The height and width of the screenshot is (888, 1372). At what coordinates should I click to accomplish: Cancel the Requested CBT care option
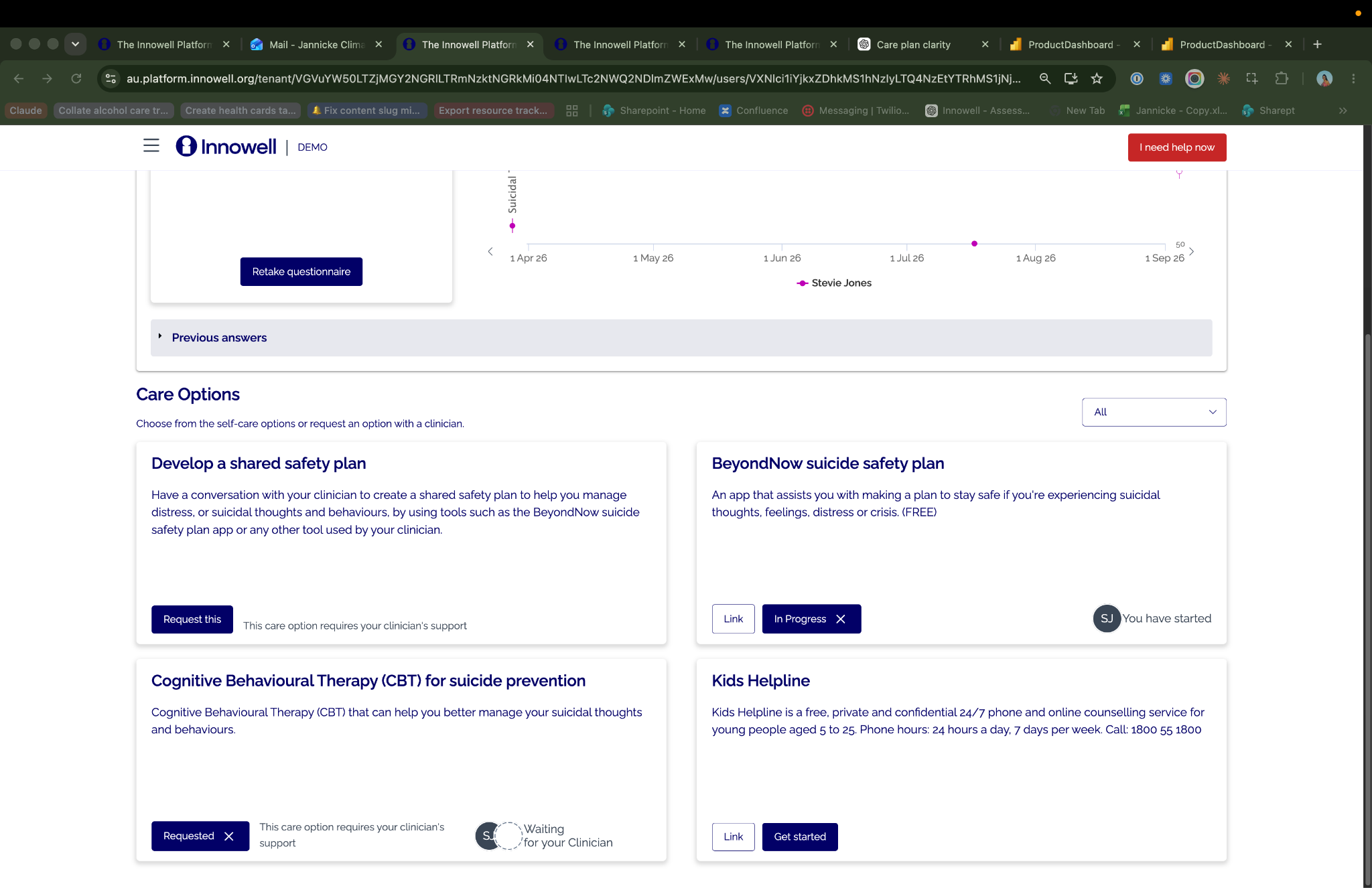229,836
